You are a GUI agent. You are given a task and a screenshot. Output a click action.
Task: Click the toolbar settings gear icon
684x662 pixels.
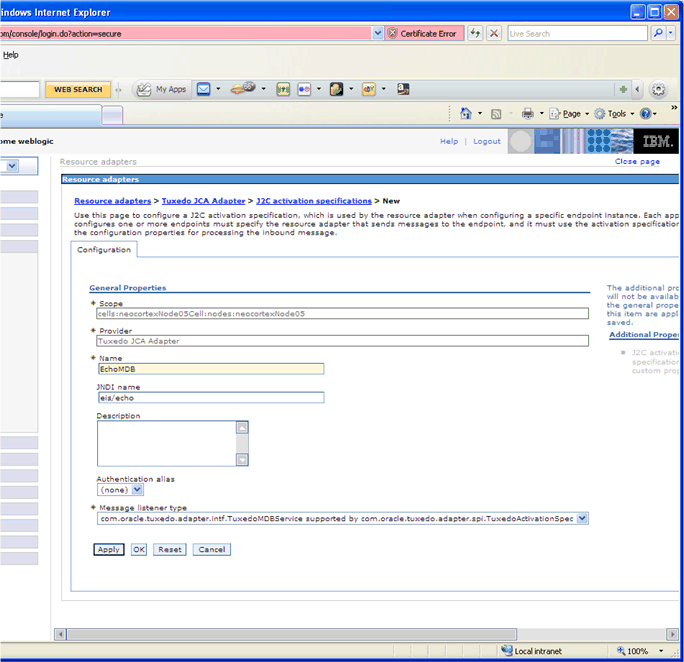click(x=658, y=89)
